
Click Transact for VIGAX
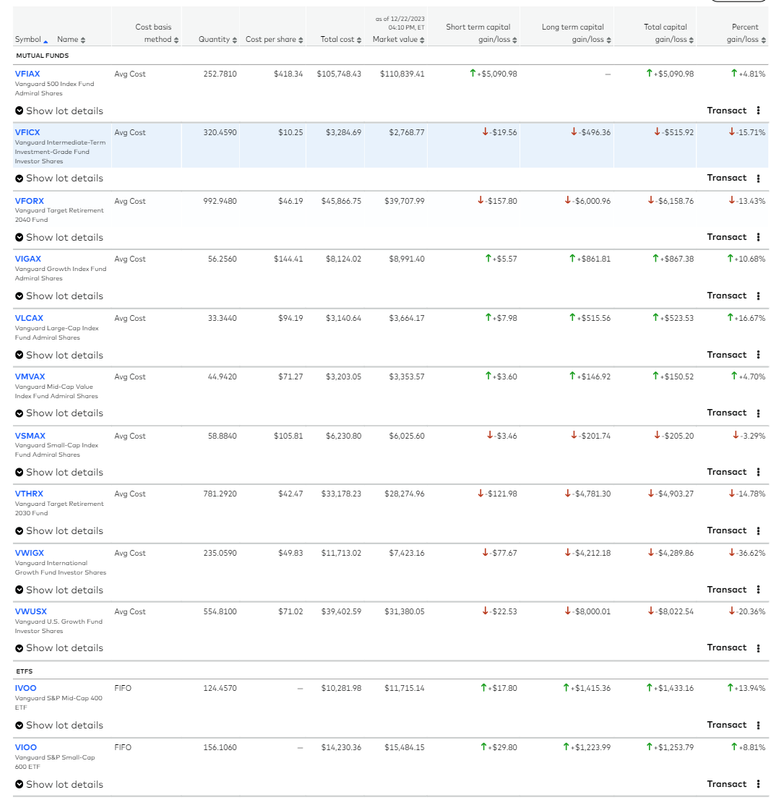727,296
